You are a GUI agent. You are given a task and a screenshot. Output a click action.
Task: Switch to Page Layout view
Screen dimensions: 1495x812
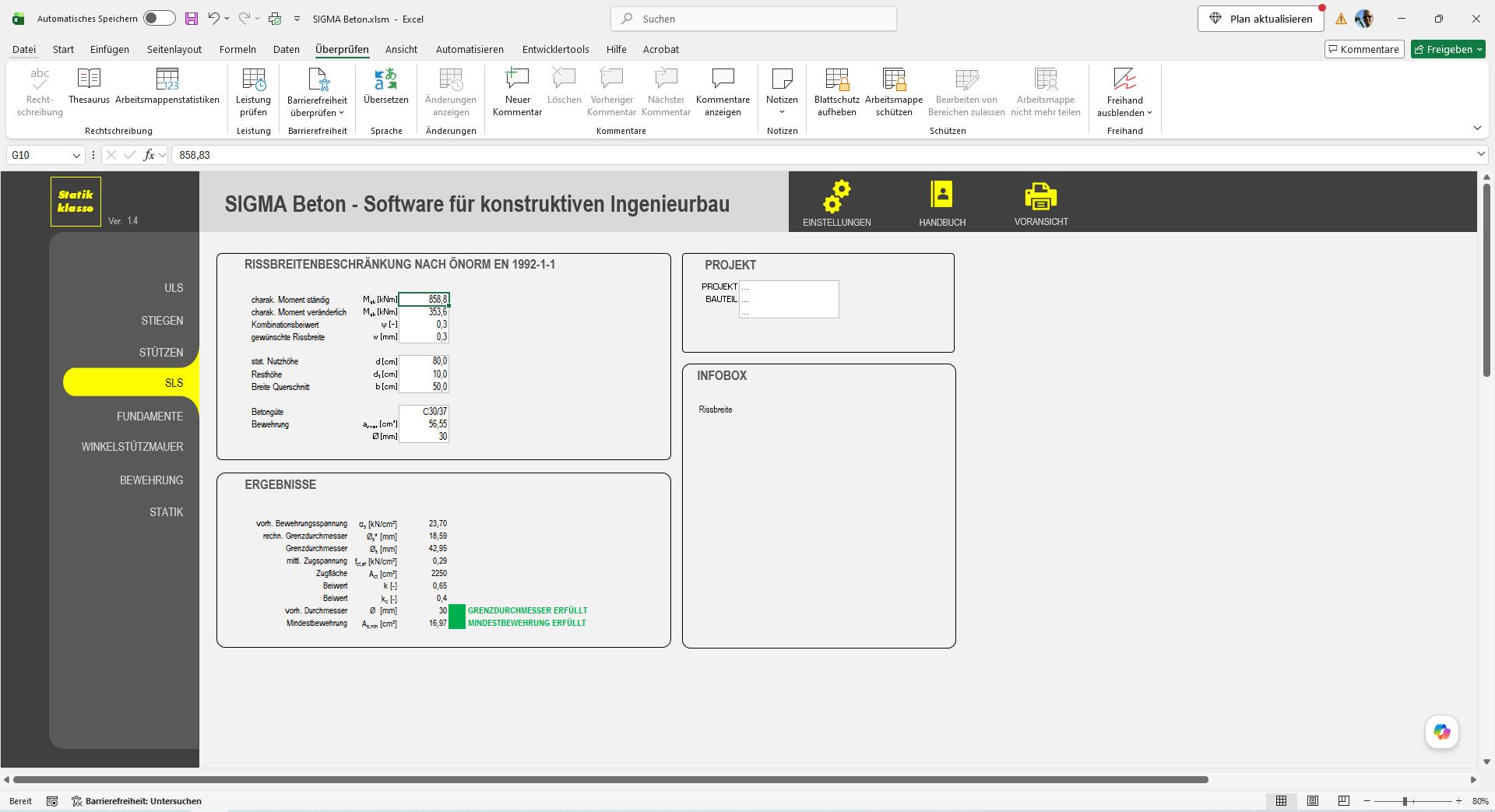coord(1313,801)
